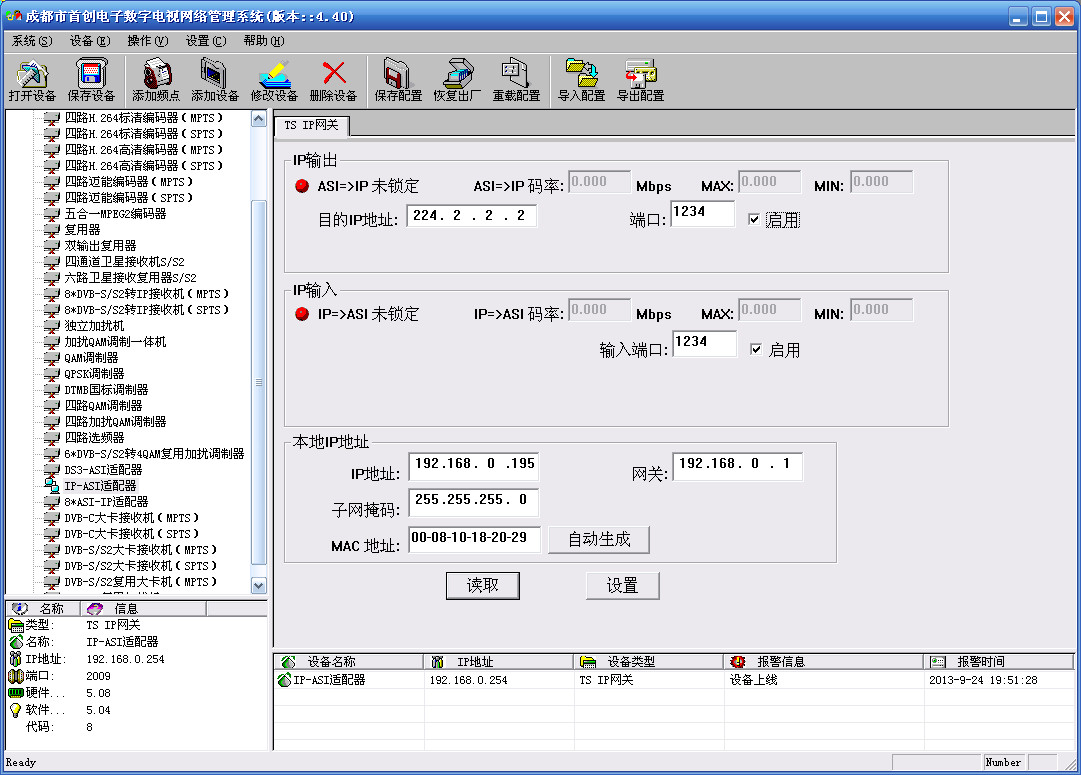This screenshot has width=1081, height=775.
Task: Click the 修改设备 toolbar icon
Action: click(x=274, y=74)
